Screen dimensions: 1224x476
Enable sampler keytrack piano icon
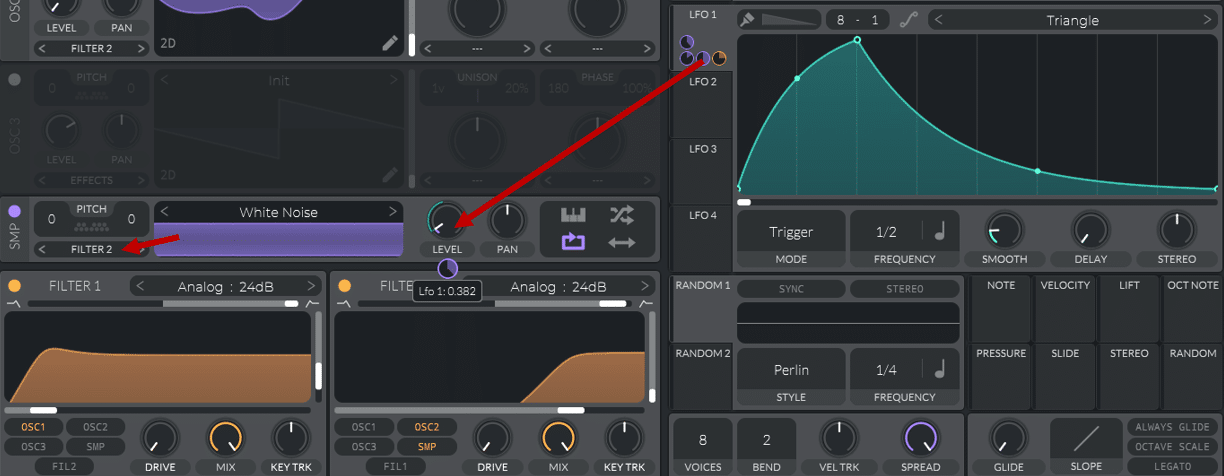point(573,215)
